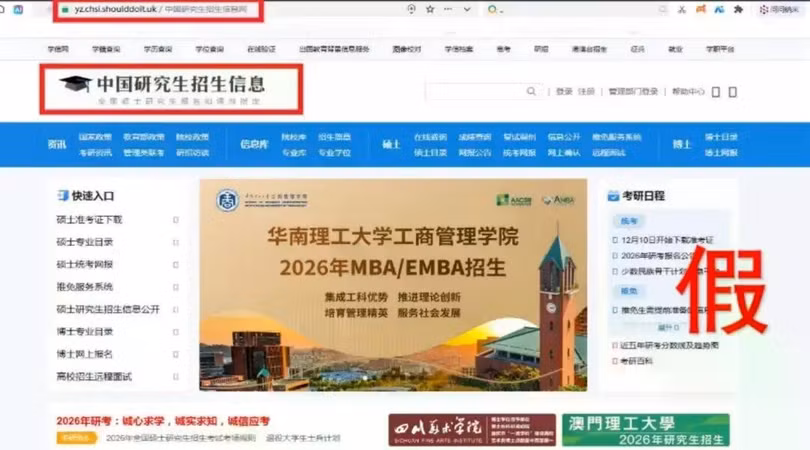The height and width of the screenshot is (450, 810).
Task: Click the 四川美术学院 ad banner
Action: click(472, 430)
